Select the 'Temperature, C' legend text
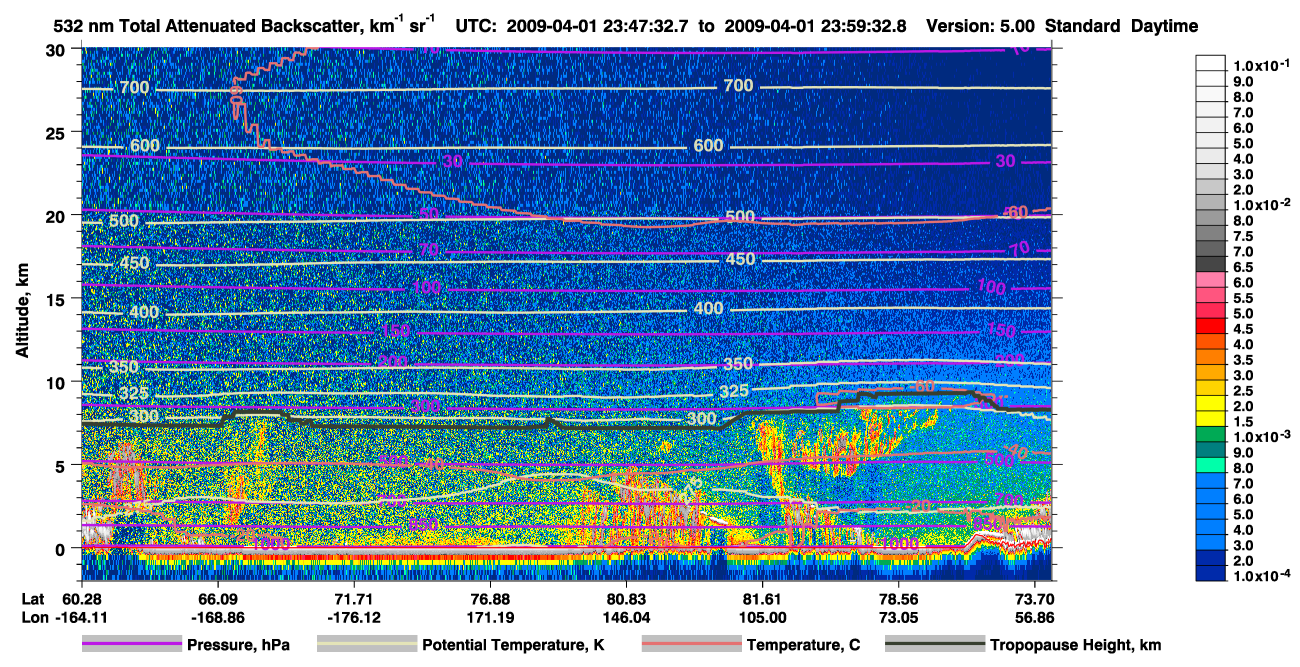 (803, 646)
